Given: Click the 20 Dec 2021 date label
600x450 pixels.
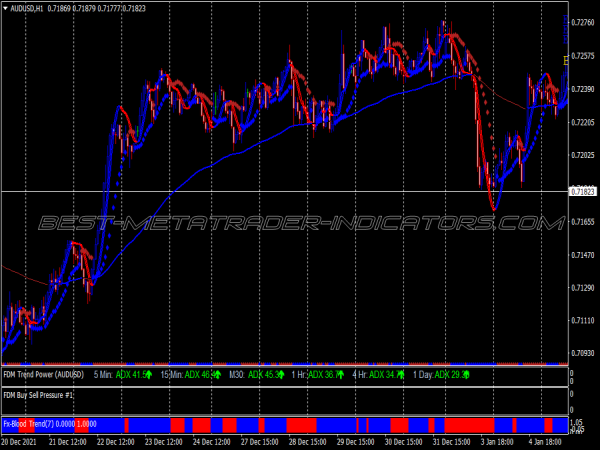Looking at the screenshot, I should point(19,442).
